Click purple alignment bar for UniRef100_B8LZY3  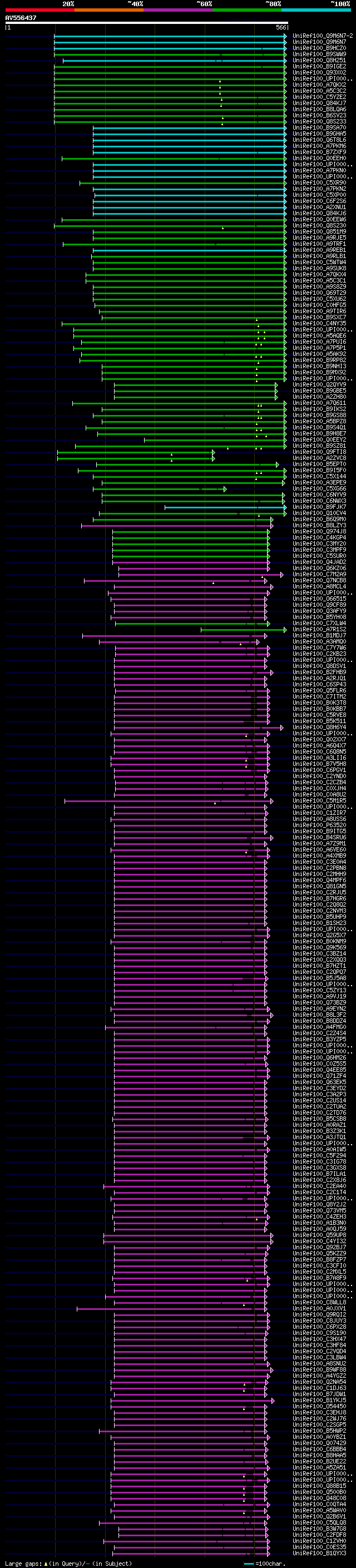(177, 525)
